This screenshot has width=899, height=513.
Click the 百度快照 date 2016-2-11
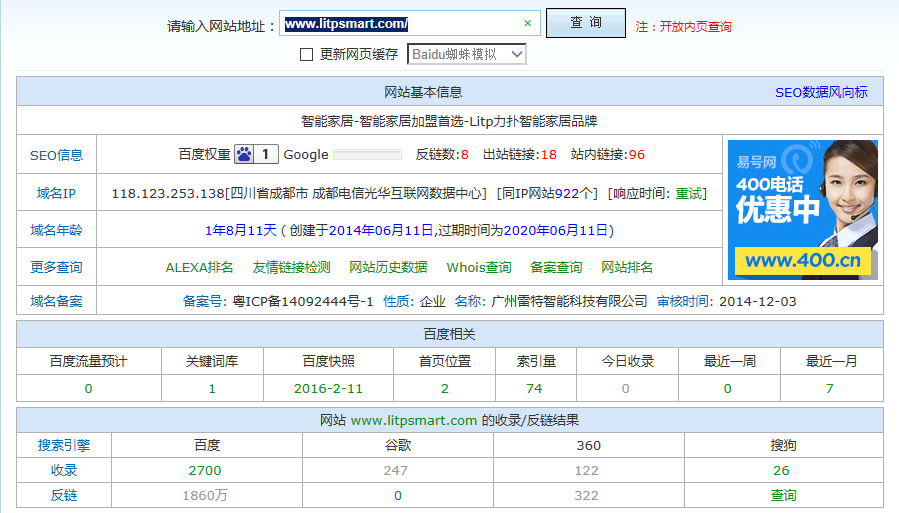[329, 389]
